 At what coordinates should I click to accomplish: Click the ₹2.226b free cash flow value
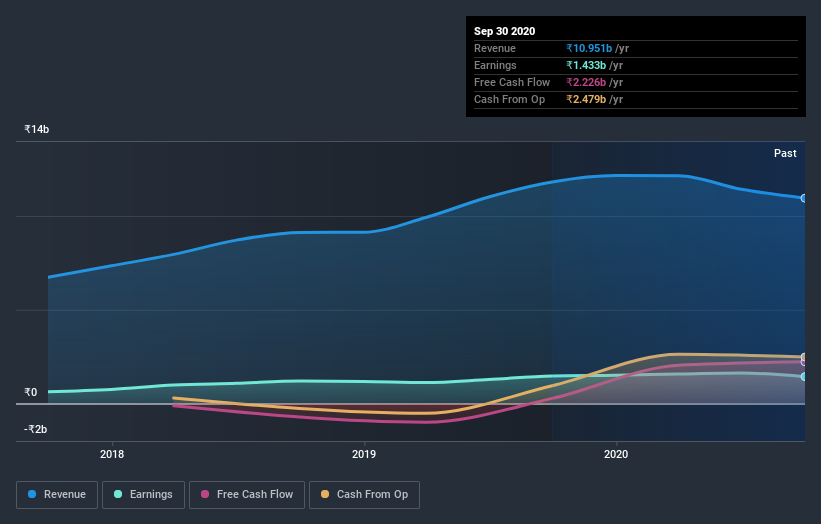click(x=586, y=82)
